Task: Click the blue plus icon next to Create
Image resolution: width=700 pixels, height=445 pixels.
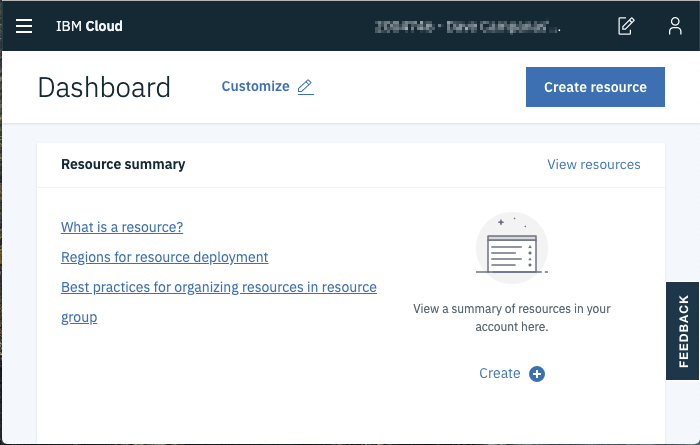Action: (x=537, y=374)
